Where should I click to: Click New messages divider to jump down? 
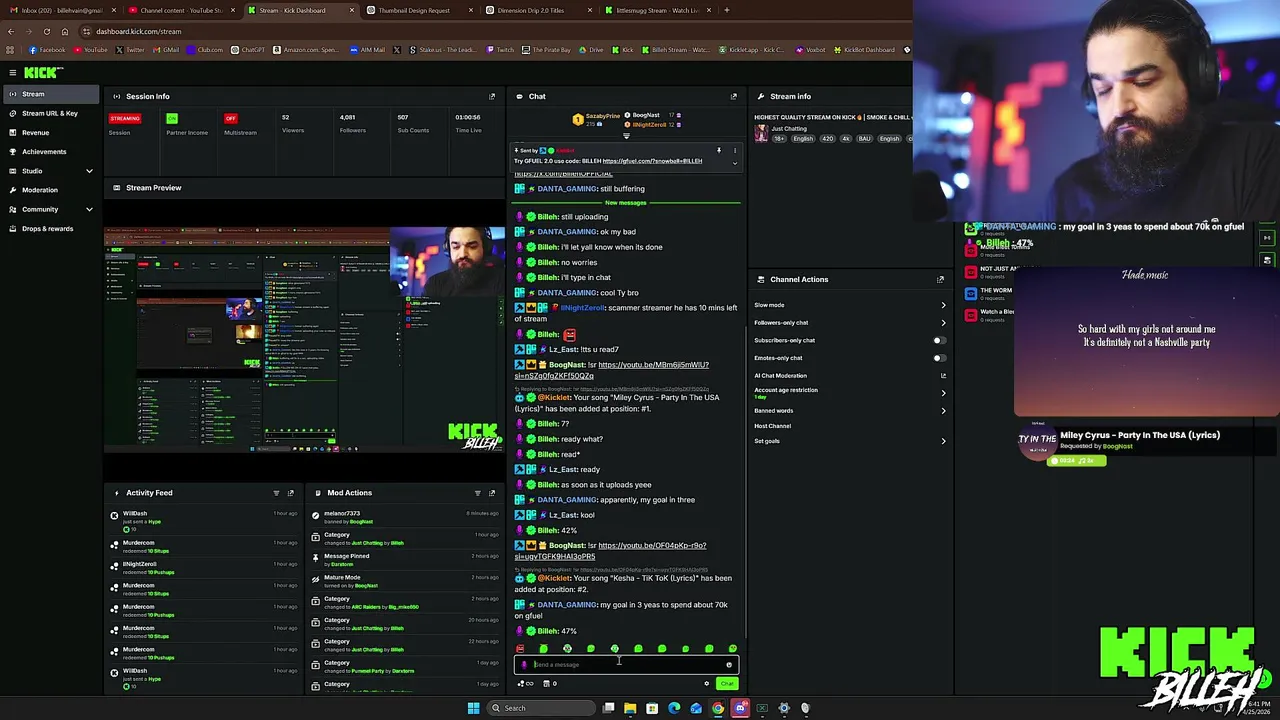click(626, 203)
